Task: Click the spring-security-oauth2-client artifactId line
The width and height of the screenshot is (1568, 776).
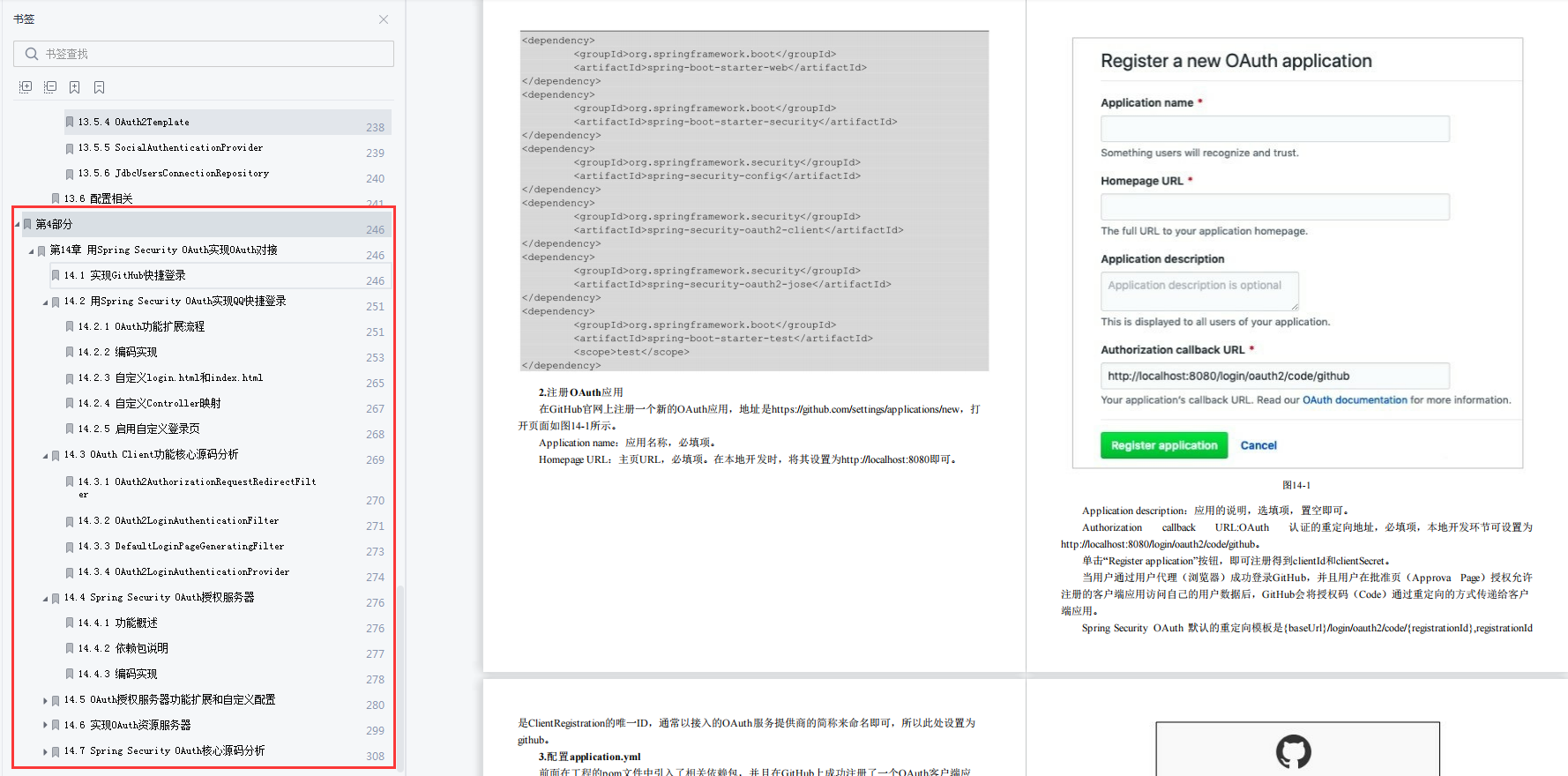Action: pyautogui.click(x=738, y=230)
